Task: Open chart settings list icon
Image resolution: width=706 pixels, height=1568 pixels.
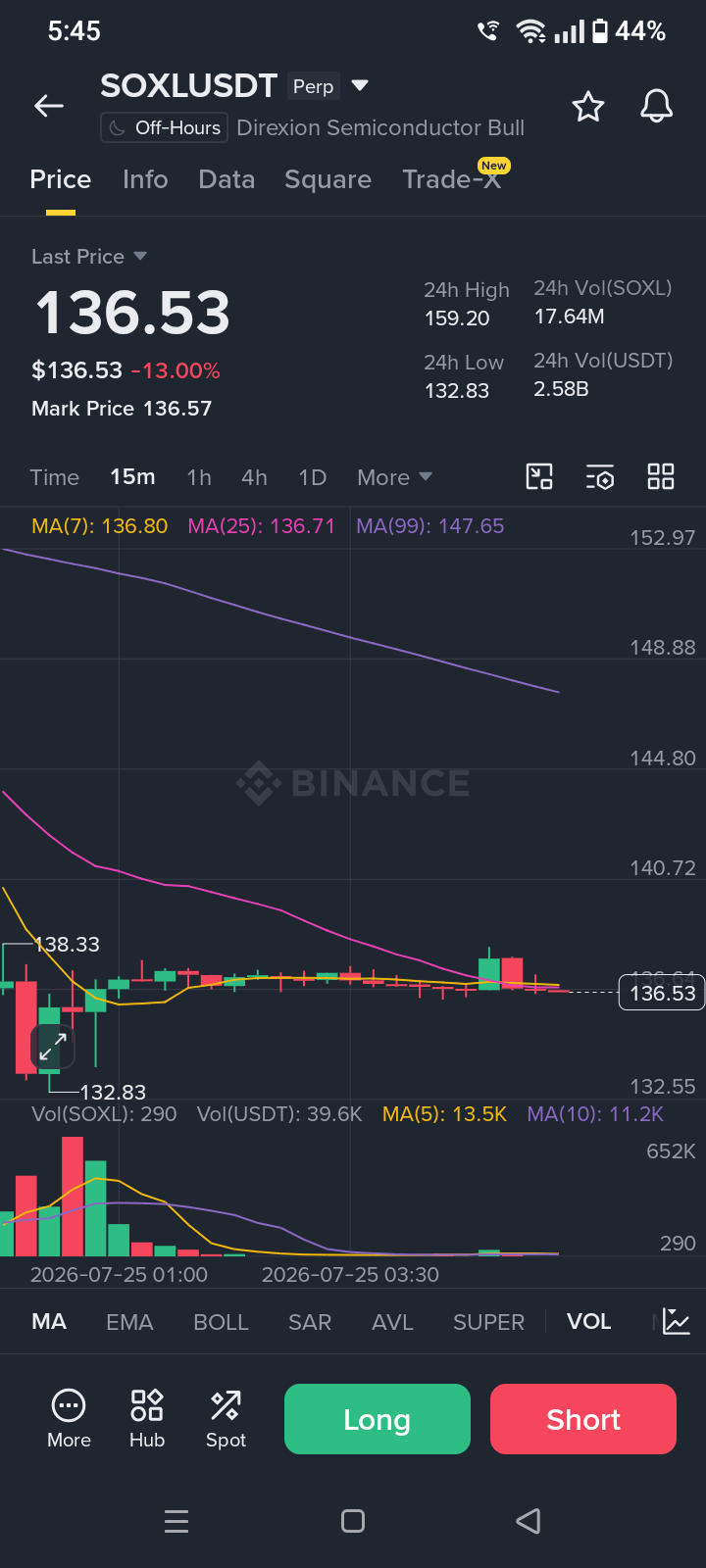Action: [600, 477]
